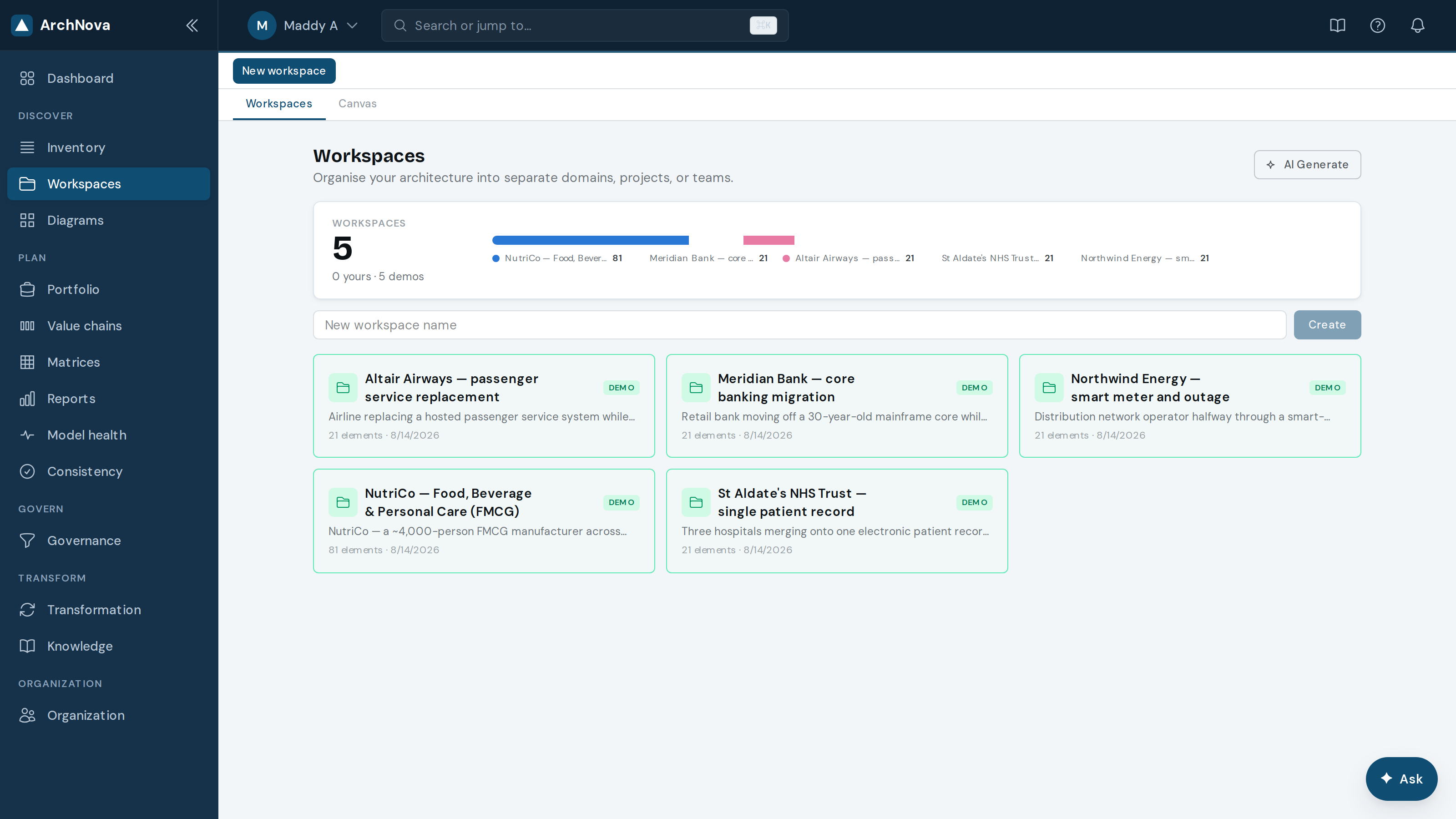Click the Inventory list icon
The height and width of the screenshot is (819, 1456).
pos(27,147)
